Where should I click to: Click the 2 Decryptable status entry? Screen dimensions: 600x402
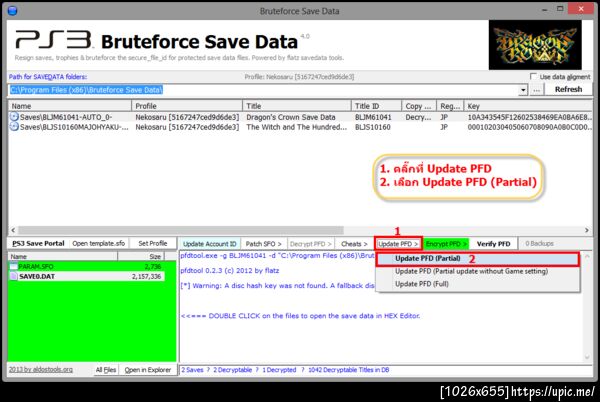click(232, 370)
